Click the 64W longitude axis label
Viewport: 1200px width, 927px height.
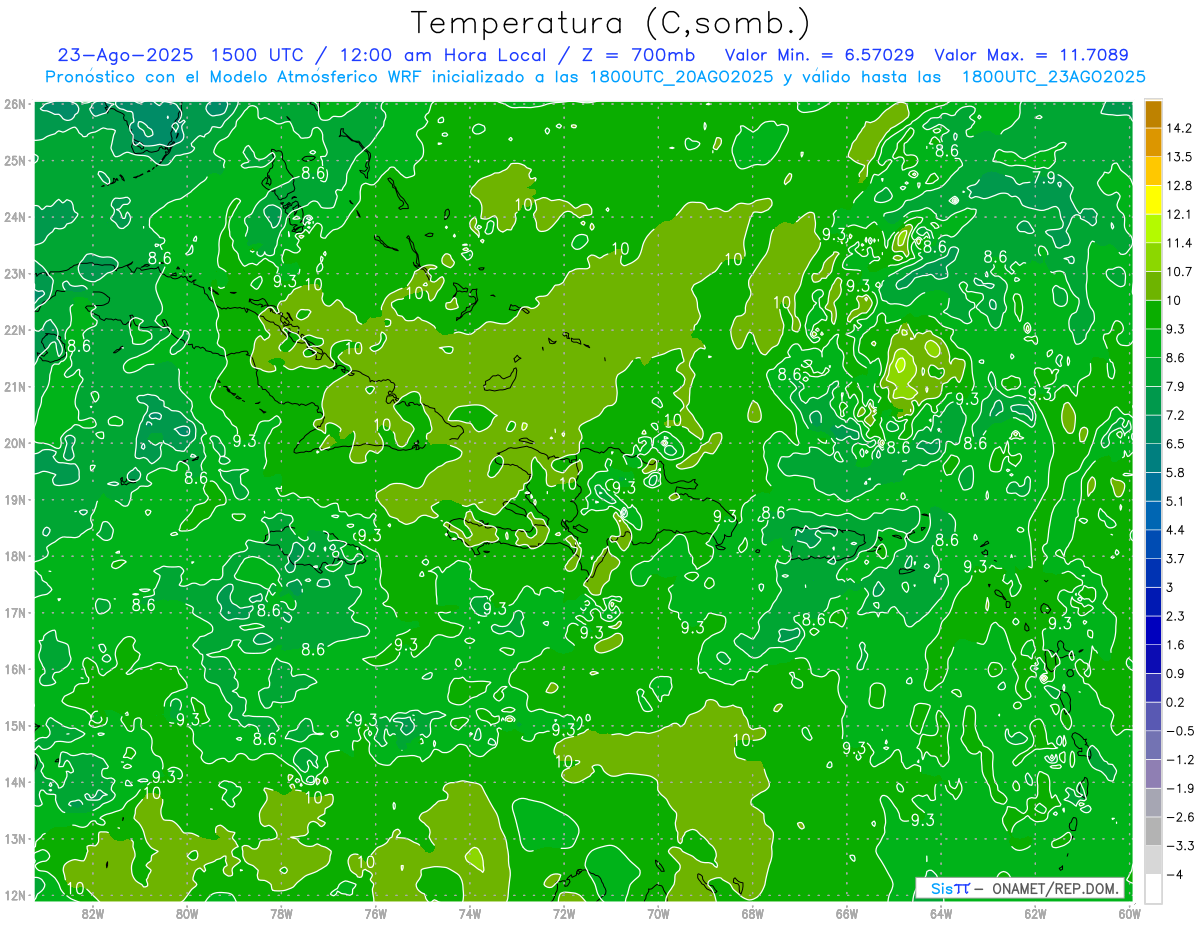coord(941,913)
